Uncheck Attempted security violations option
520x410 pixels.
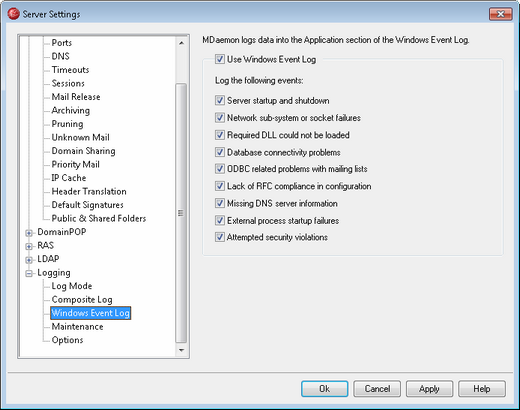pyautogui.click(x=220, y=237)
